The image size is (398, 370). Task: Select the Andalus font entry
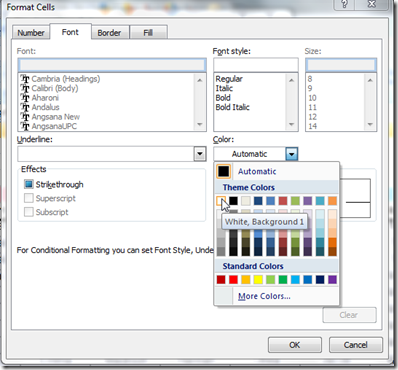pyautogui.click(x=40, y=107)
